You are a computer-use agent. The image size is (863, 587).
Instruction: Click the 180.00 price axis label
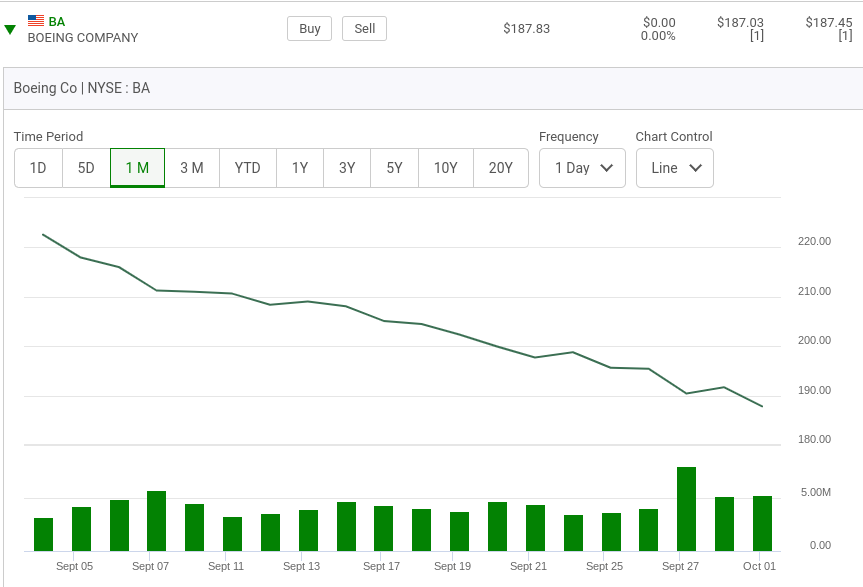coord(815,440)
